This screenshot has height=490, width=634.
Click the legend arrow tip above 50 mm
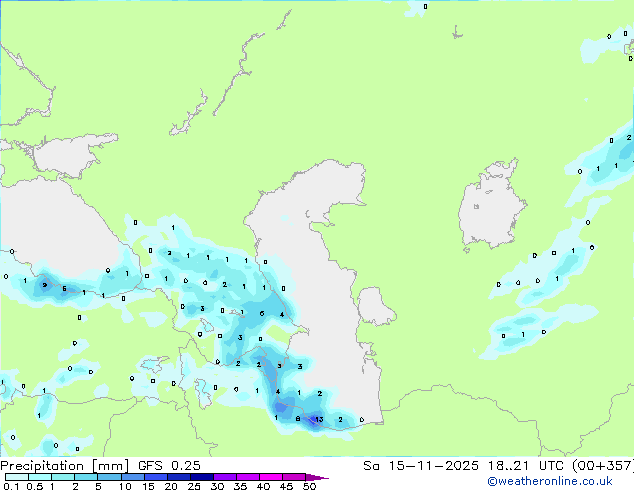pyautogui.click(x=317, y=477)
